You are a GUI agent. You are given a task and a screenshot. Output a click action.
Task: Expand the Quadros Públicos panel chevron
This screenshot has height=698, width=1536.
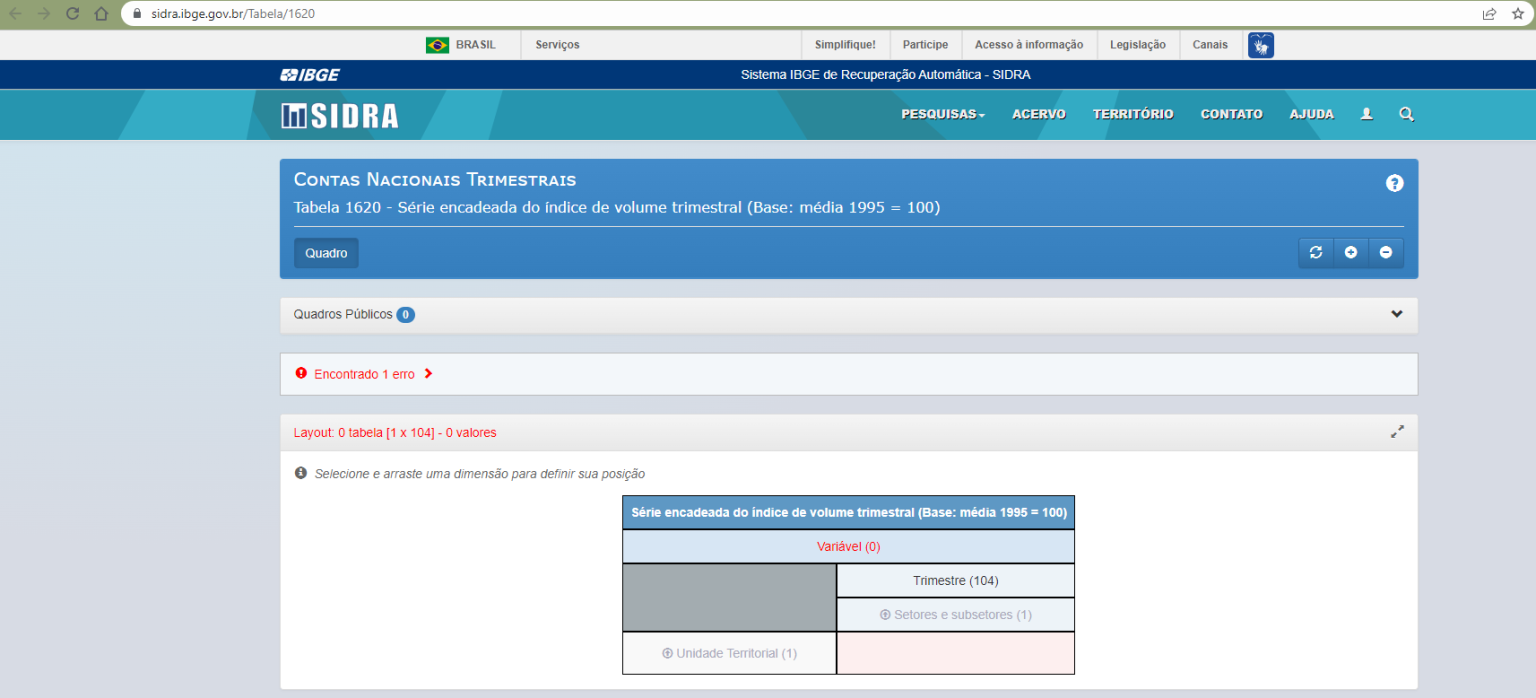(x=1396, y=314)
